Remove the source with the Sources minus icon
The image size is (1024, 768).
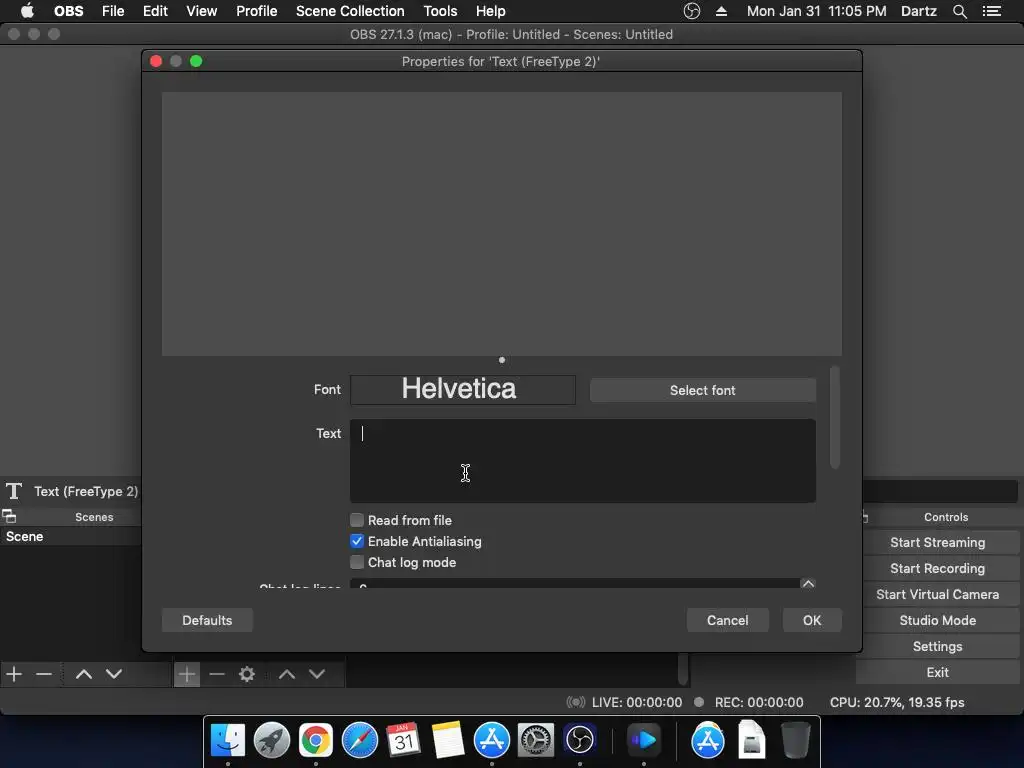[x=217, y=674]
